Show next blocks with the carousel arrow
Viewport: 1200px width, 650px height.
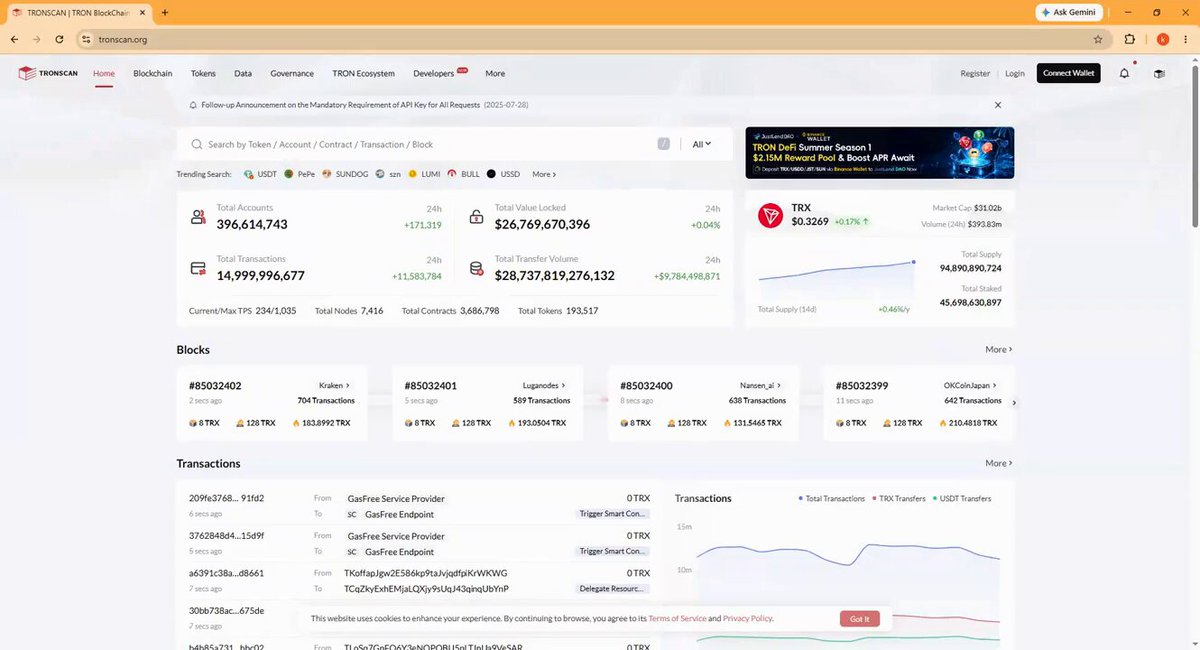click(x=1014, y=403)
